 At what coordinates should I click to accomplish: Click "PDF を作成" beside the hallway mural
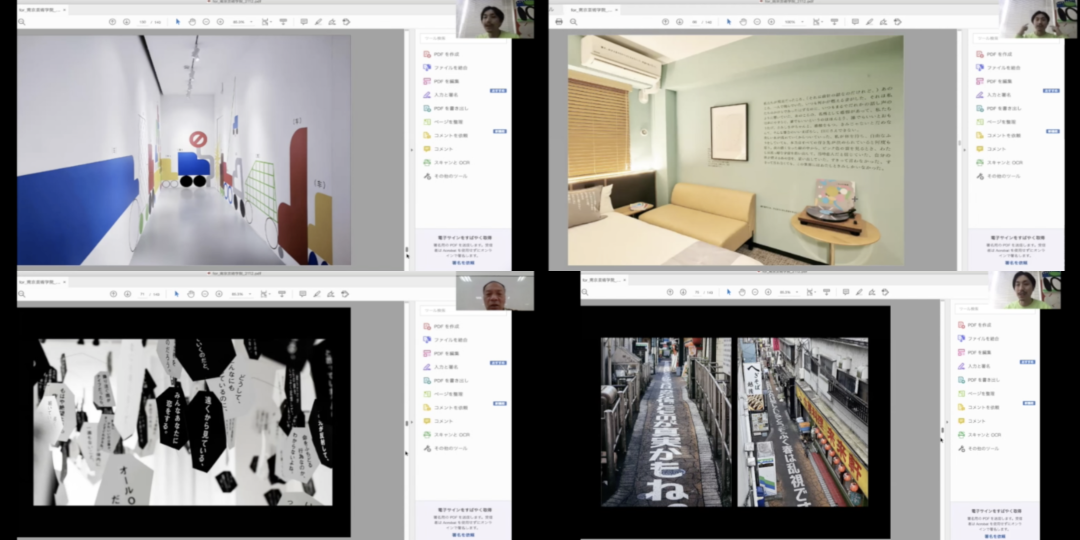(x=445, y=54)
